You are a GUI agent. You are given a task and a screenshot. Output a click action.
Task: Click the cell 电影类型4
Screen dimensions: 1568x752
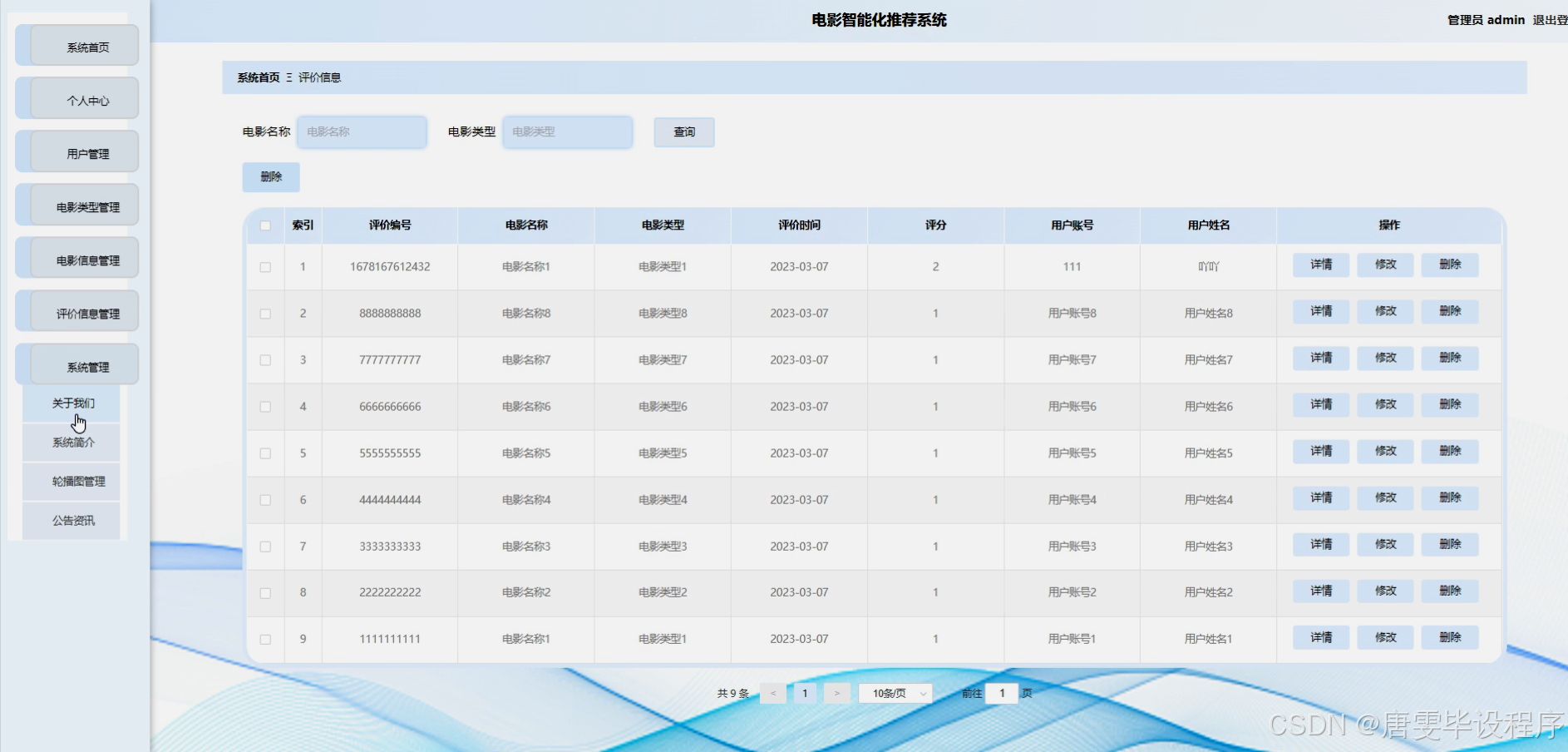[x=663, y=500]
